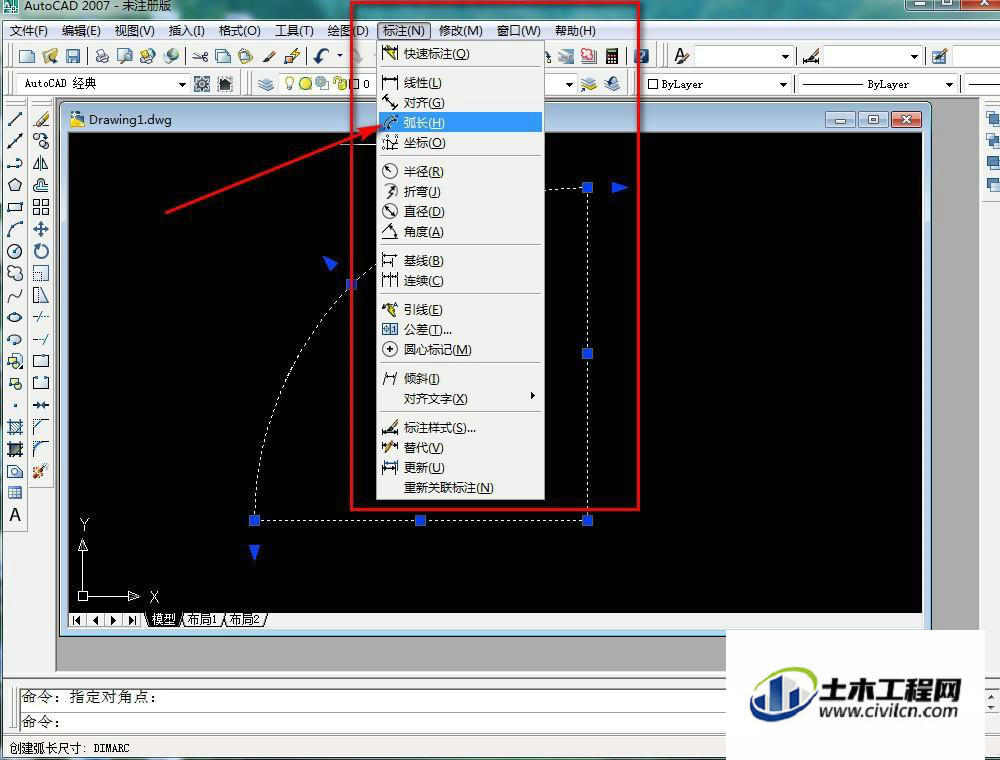Select the Move modify tool
The width and height of the screenshot is (1000, 760).
tap(41, 229)
